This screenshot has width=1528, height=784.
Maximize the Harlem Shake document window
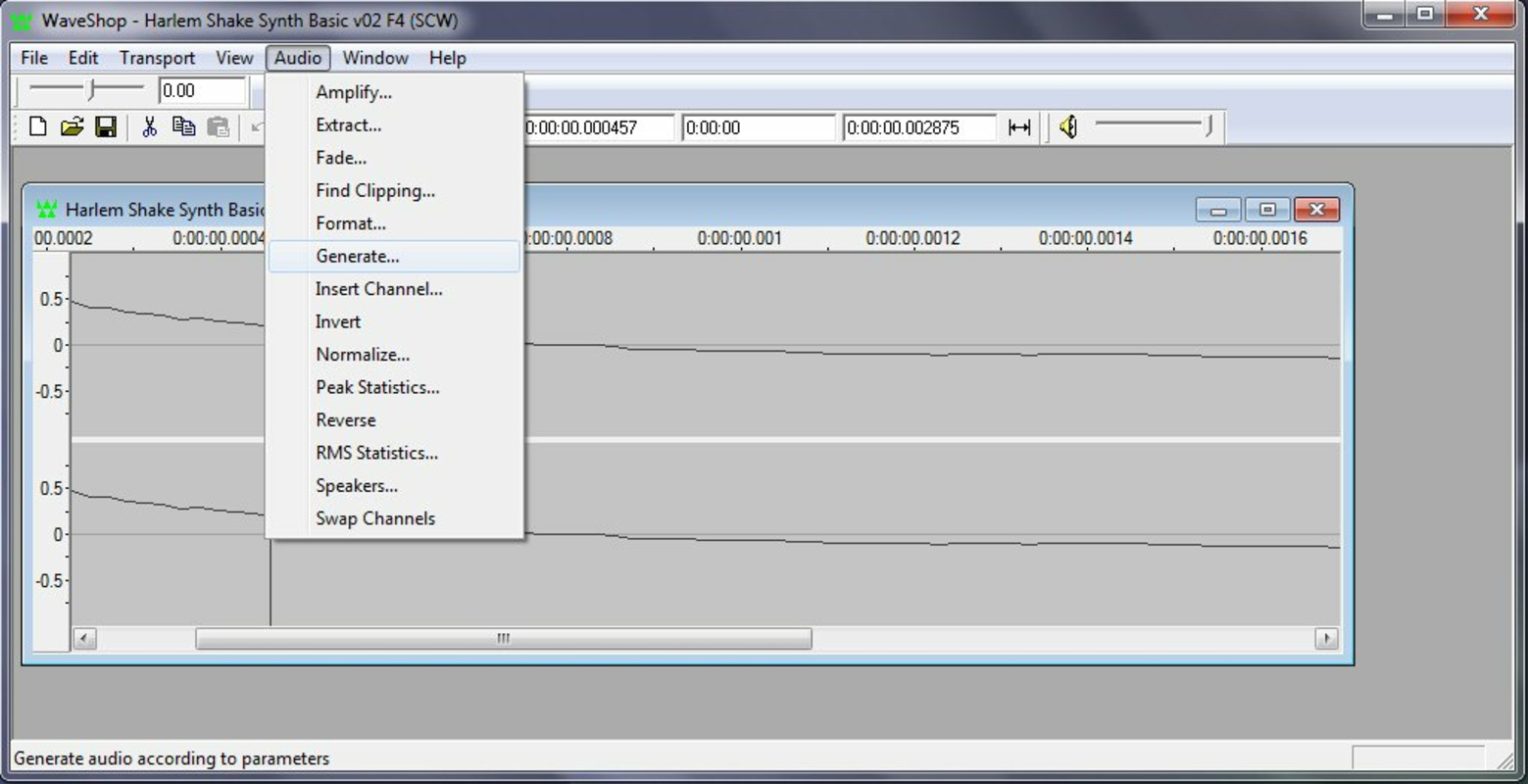coord(1267,210)
